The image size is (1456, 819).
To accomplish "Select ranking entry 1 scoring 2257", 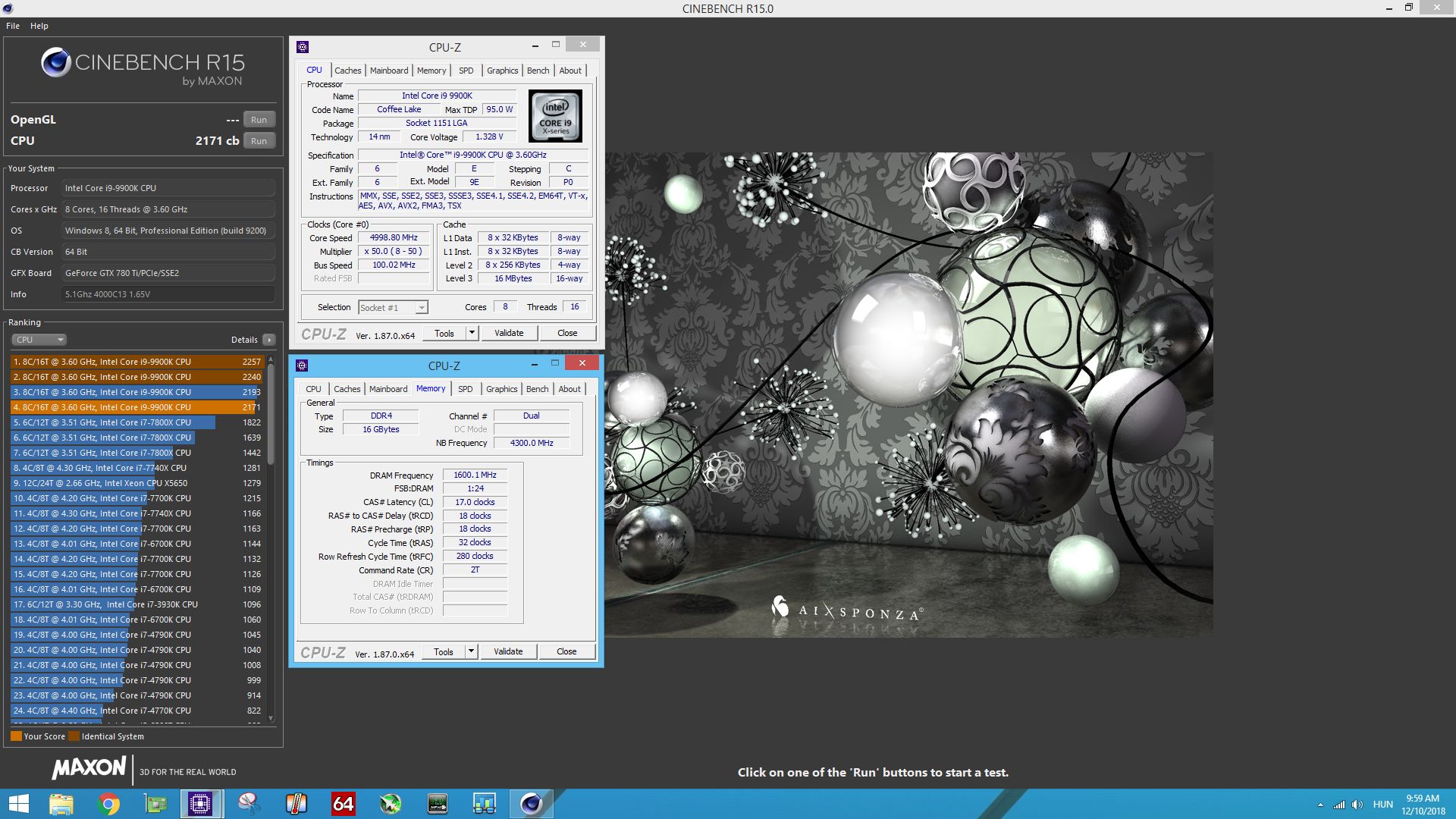I will 136,362.
